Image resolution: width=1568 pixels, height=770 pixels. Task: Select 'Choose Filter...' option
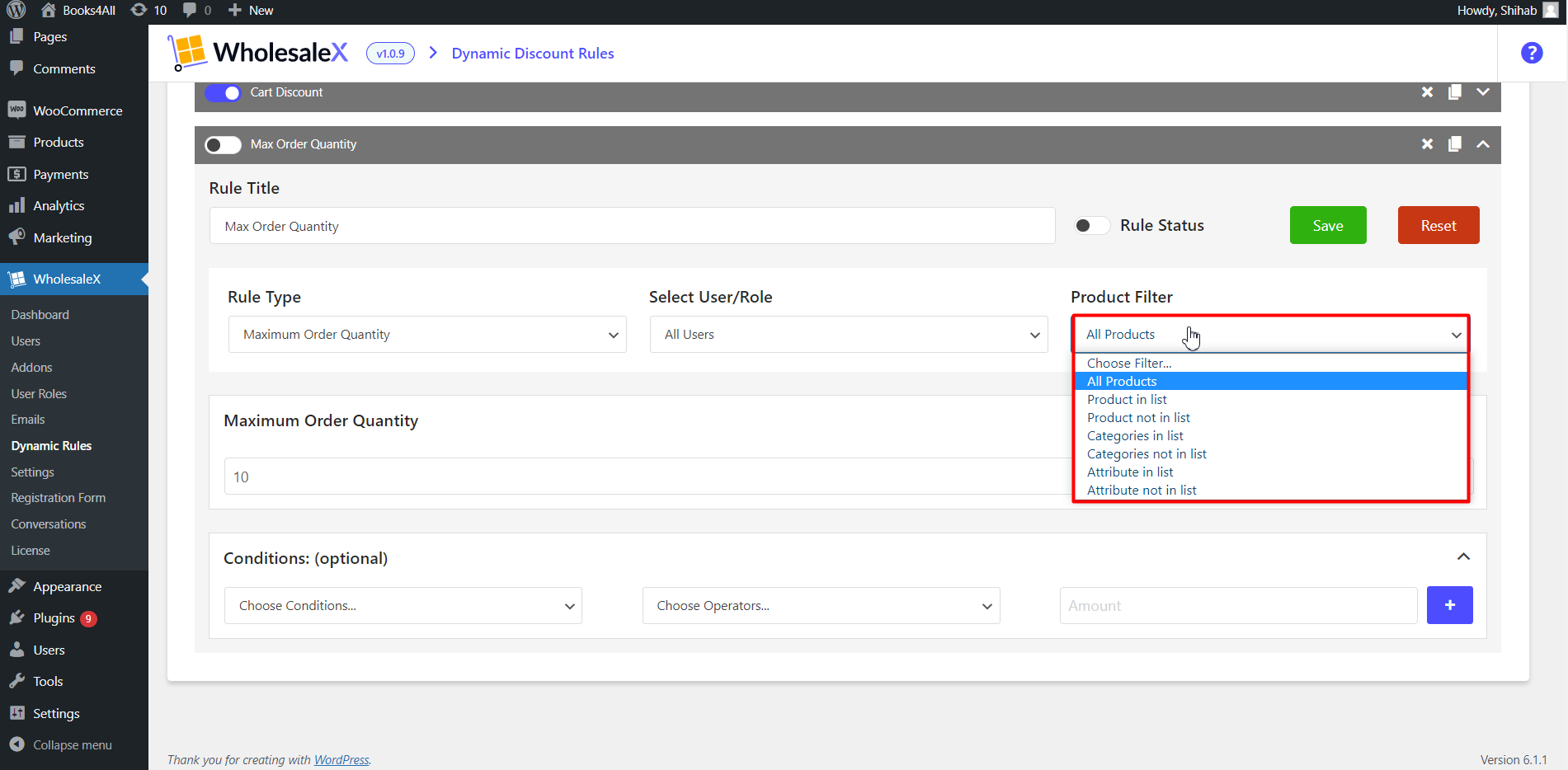[x=1270, y=363]
